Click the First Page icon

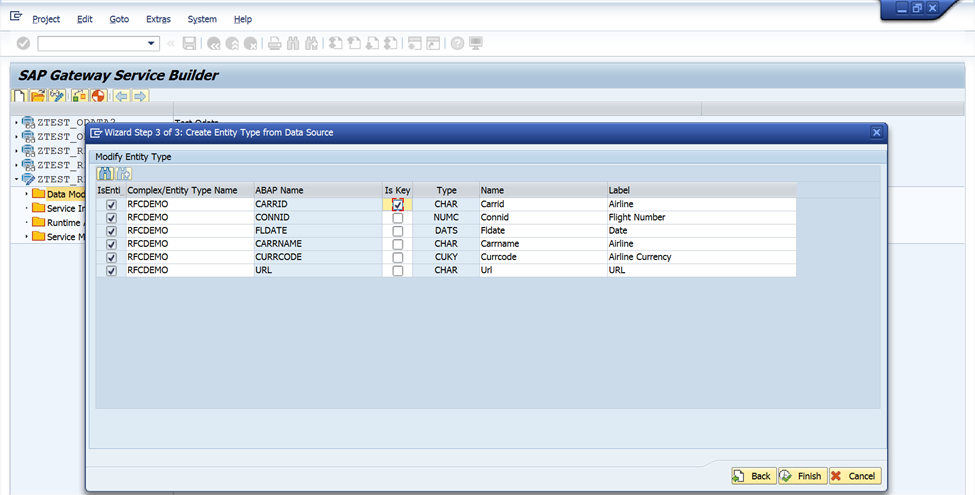click(336, 44)
